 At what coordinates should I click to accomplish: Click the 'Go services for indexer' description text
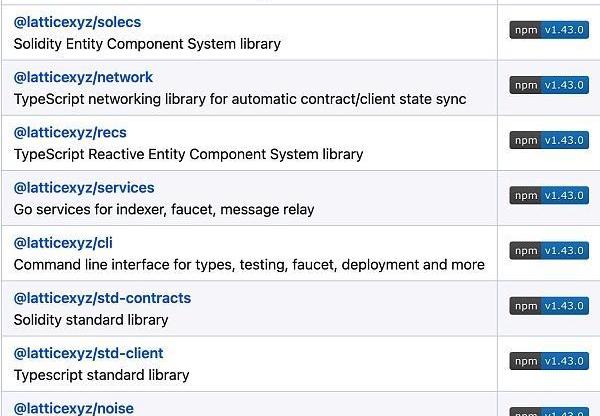coord(164,210)
